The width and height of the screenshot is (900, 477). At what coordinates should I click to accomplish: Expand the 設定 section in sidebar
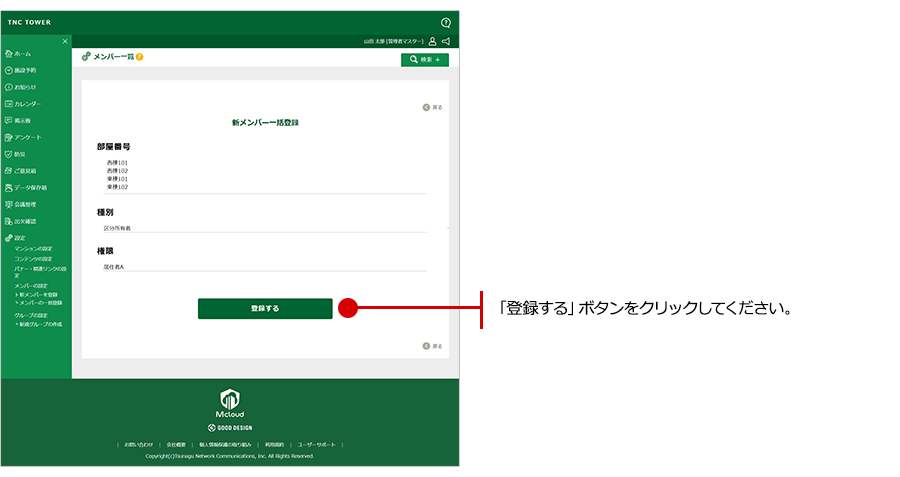tap(20, 238)
